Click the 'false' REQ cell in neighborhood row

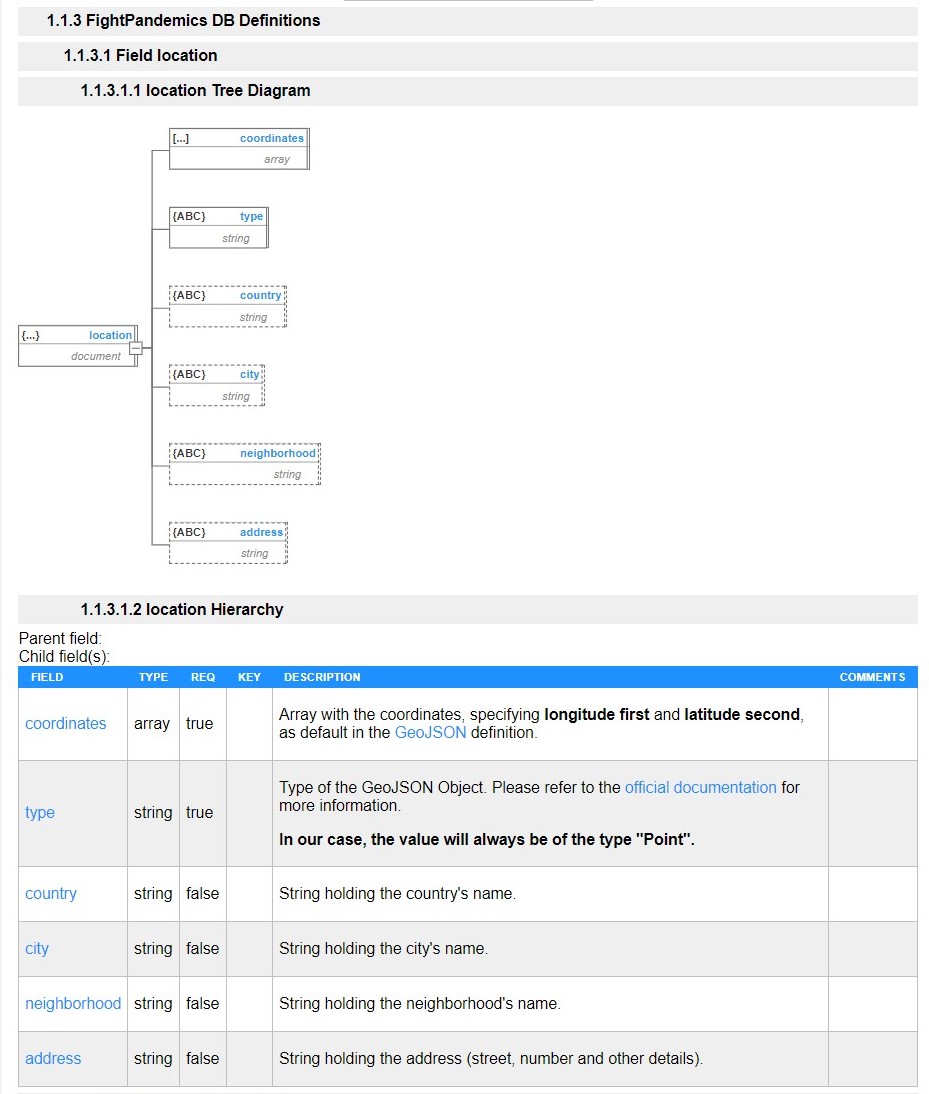click(x=202, y=1003)
